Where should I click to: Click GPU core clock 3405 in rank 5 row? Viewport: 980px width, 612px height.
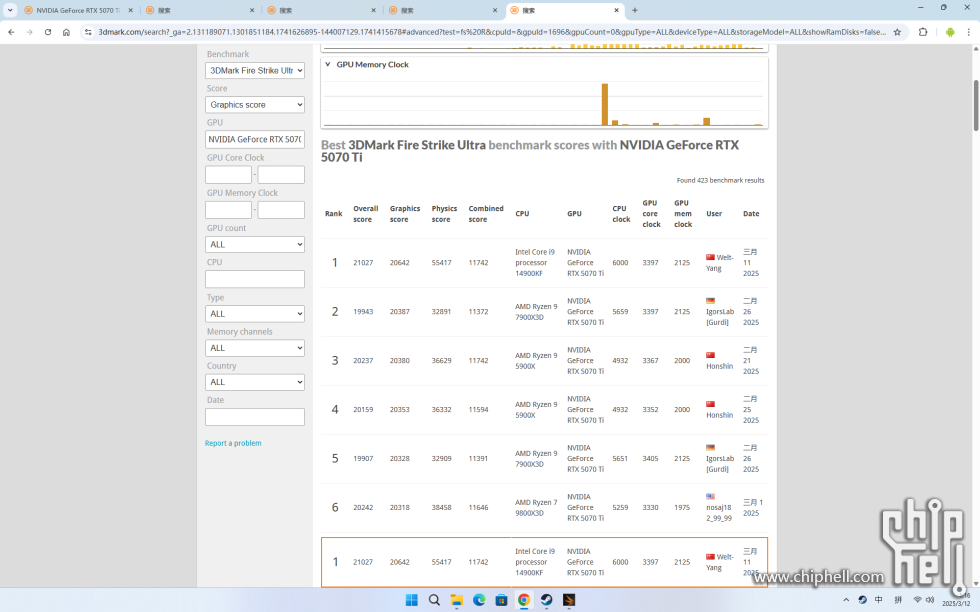pos(651,458)
